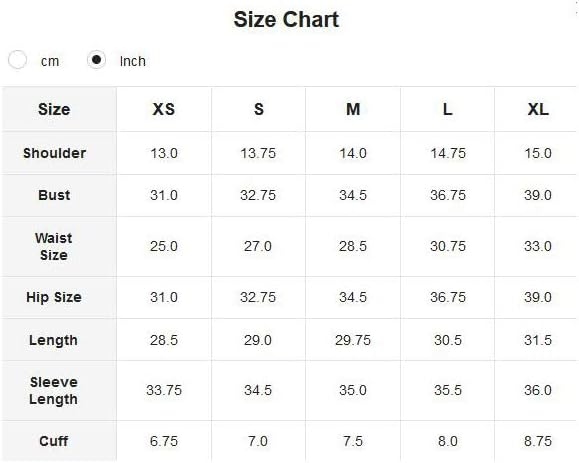
Task: Click the L size column header
Action: (x=448, y=109)
